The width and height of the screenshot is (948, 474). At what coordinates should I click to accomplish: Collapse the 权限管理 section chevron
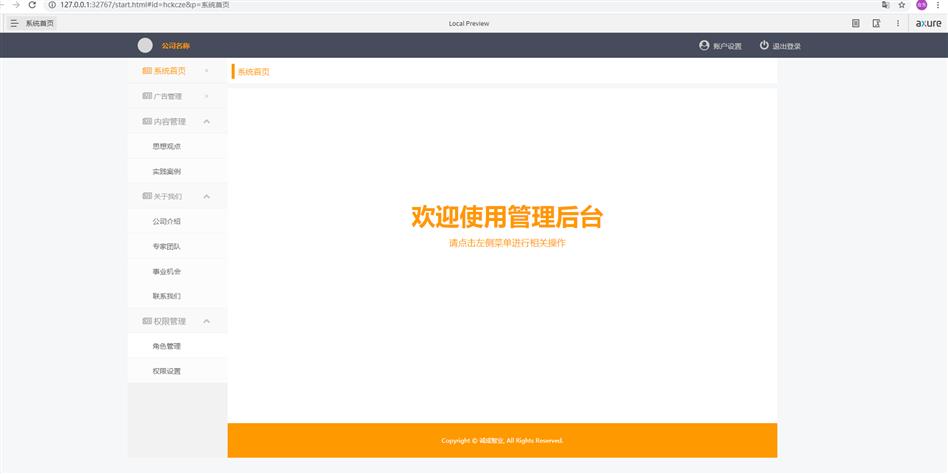tap(206, 321)
